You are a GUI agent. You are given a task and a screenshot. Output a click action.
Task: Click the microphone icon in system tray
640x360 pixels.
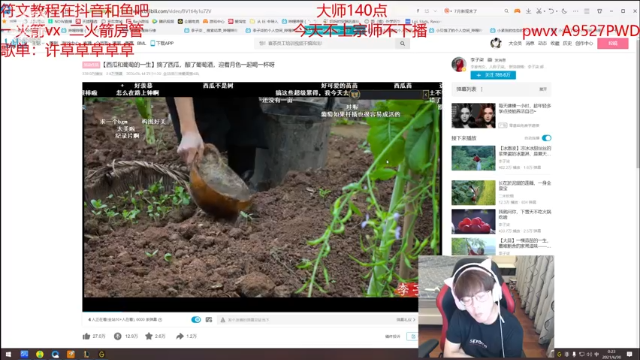574,354
